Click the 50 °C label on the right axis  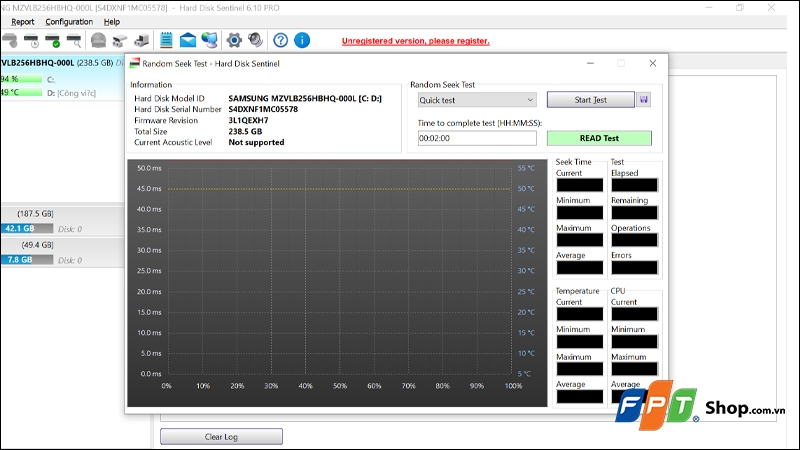[526, 188]
